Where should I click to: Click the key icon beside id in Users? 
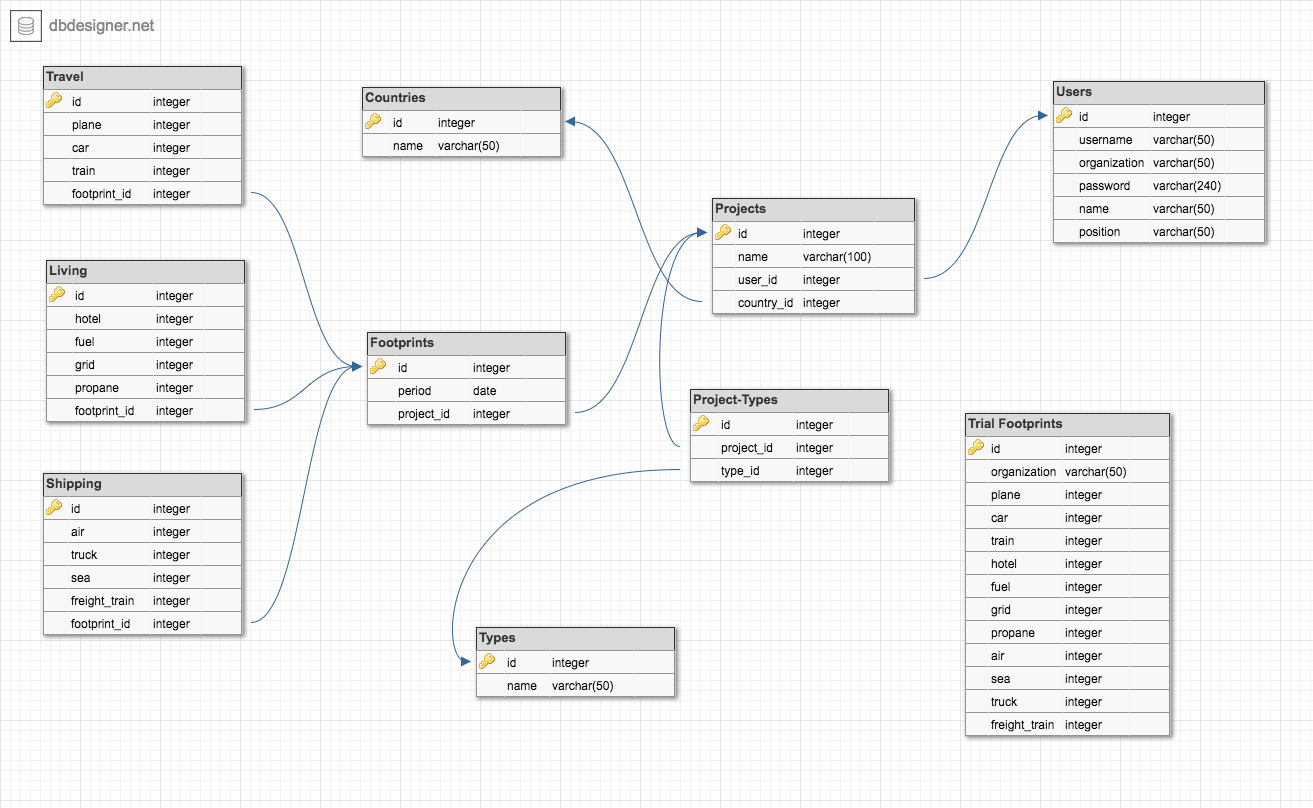click(x=1065, y=116)
